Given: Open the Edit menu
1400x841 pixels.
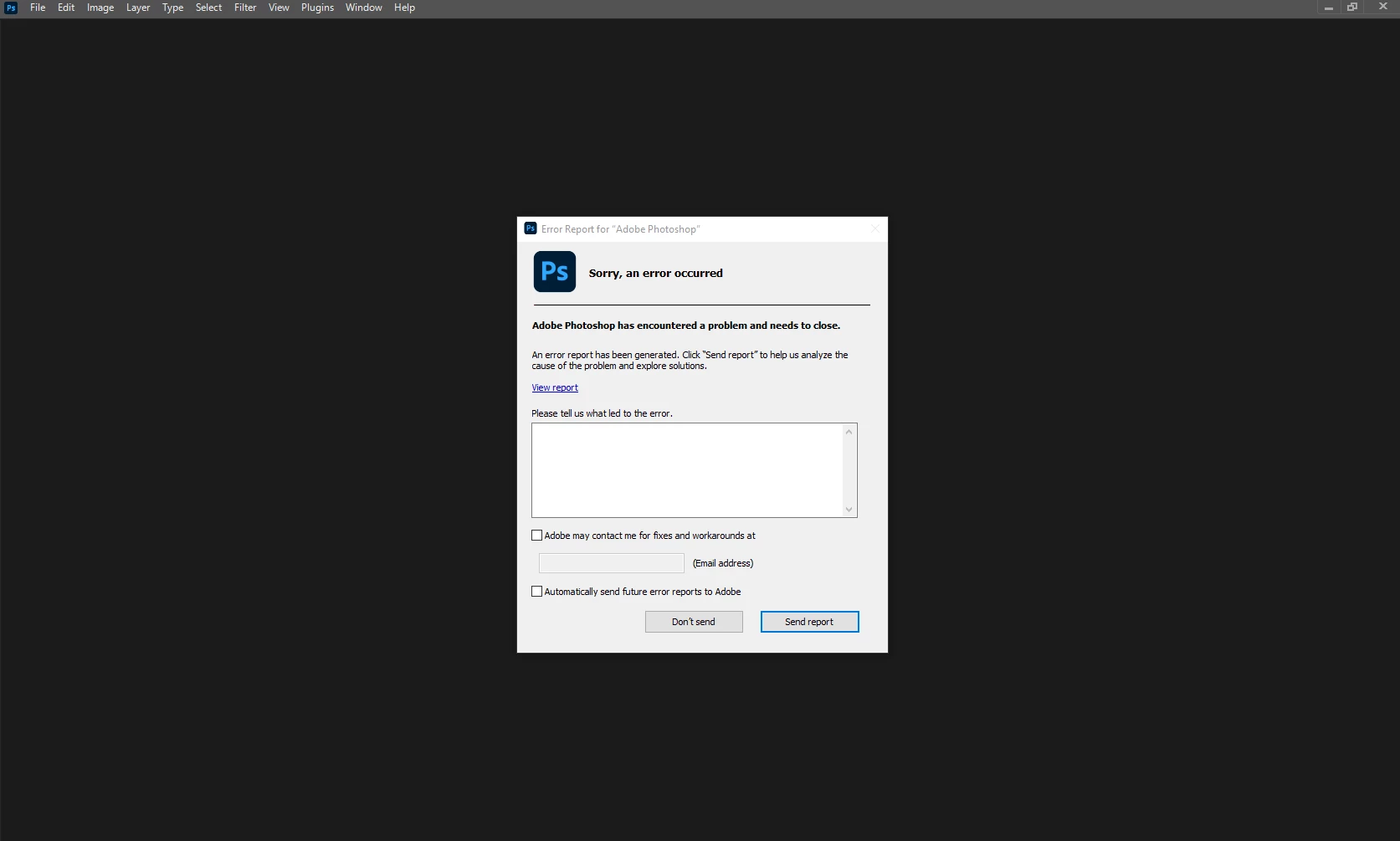Looking at the screenshot, I should pos(66,8).
